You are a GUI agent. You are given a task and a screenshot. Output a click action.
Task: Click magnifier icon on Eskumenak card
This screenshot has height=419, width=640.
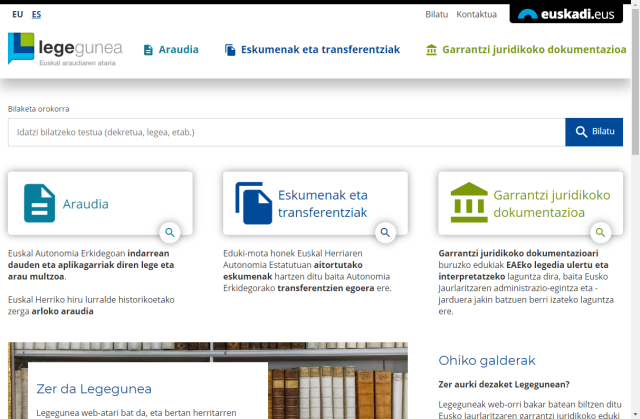point(385,232)
